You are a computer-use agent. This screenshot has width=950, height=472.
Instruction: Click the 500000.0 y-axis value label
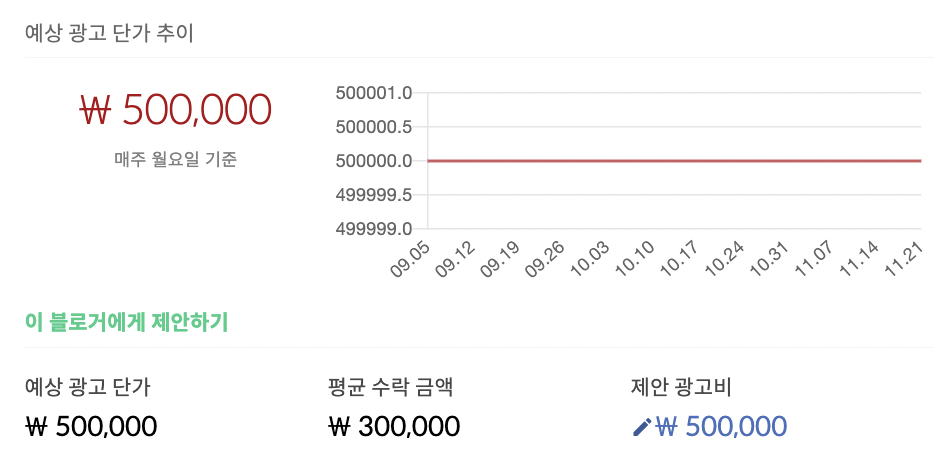tap(374, 161)
